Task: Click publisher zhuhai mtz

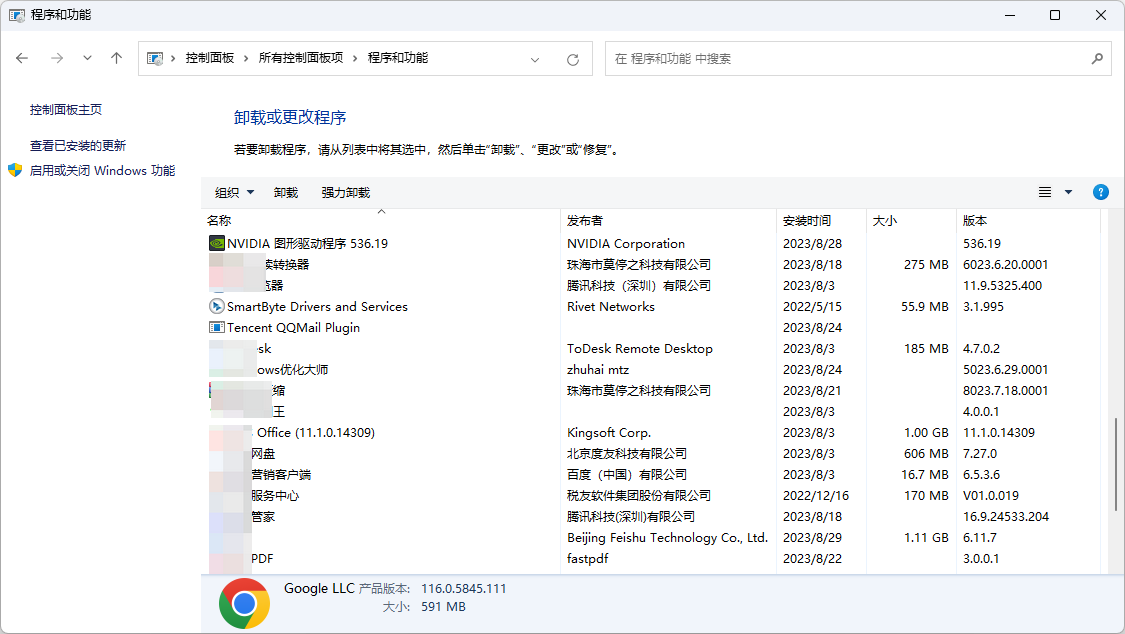Action: pyautogui.click(x=598, y=370)
